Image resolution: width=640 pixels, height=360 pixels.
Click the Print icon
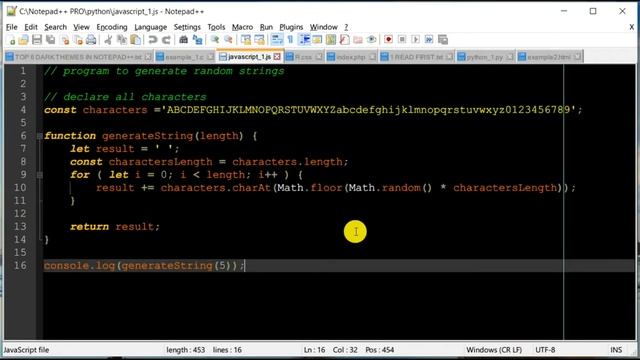(91, 40)
